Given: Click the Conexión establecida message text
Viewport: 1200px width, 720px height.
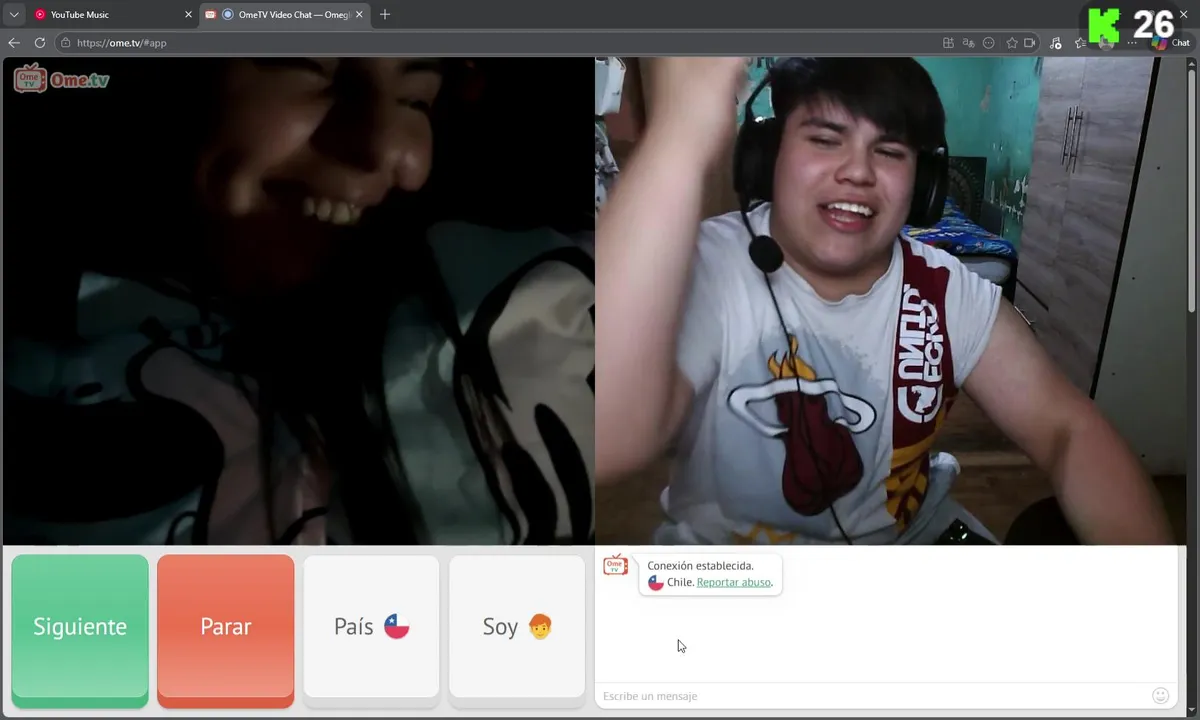Looking at the screenshot, I should [x=701, y=566].
